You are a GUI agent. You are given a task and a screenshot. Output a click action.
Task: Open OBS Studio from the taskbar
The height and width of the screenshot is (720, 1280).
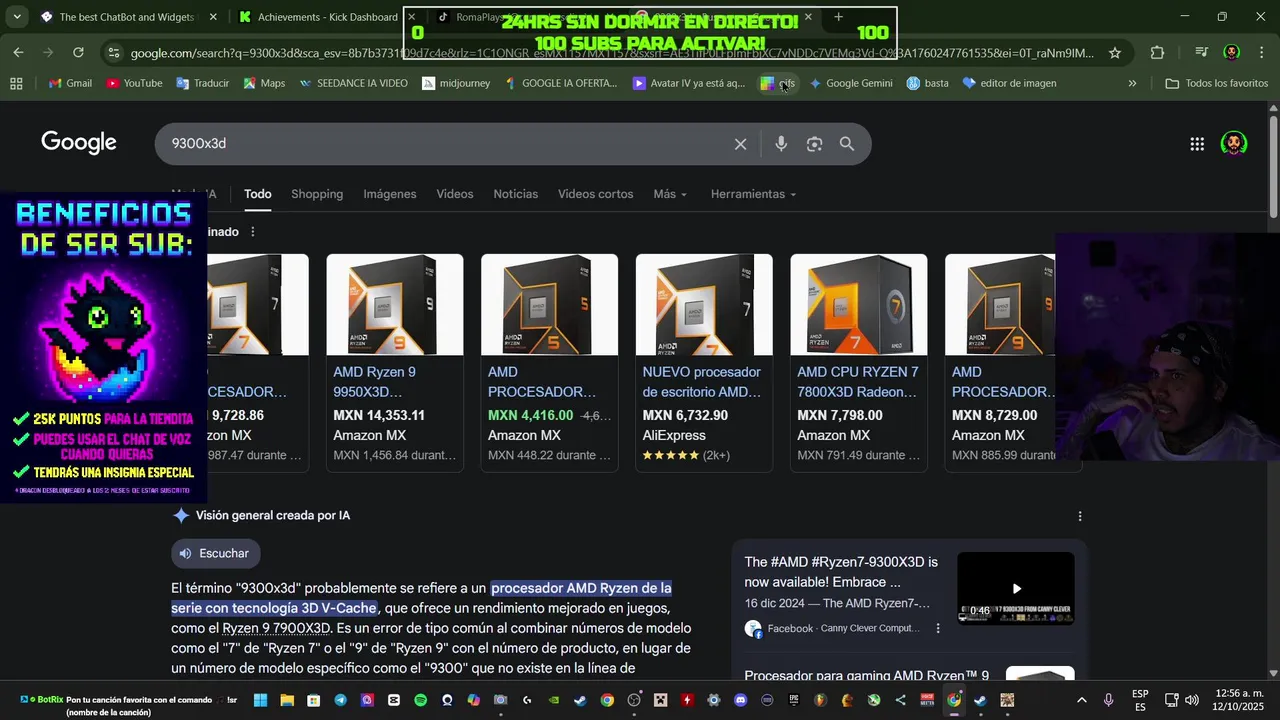tap(634, 700)
